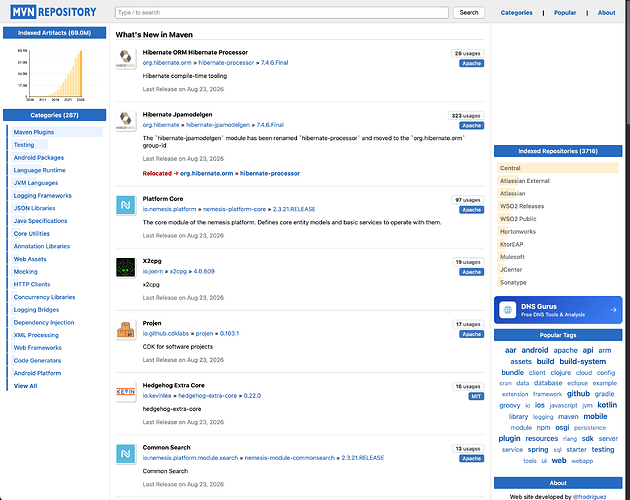
Task: Open the Code Generators category
Action: pyautogui.click(x=37, y=361)
